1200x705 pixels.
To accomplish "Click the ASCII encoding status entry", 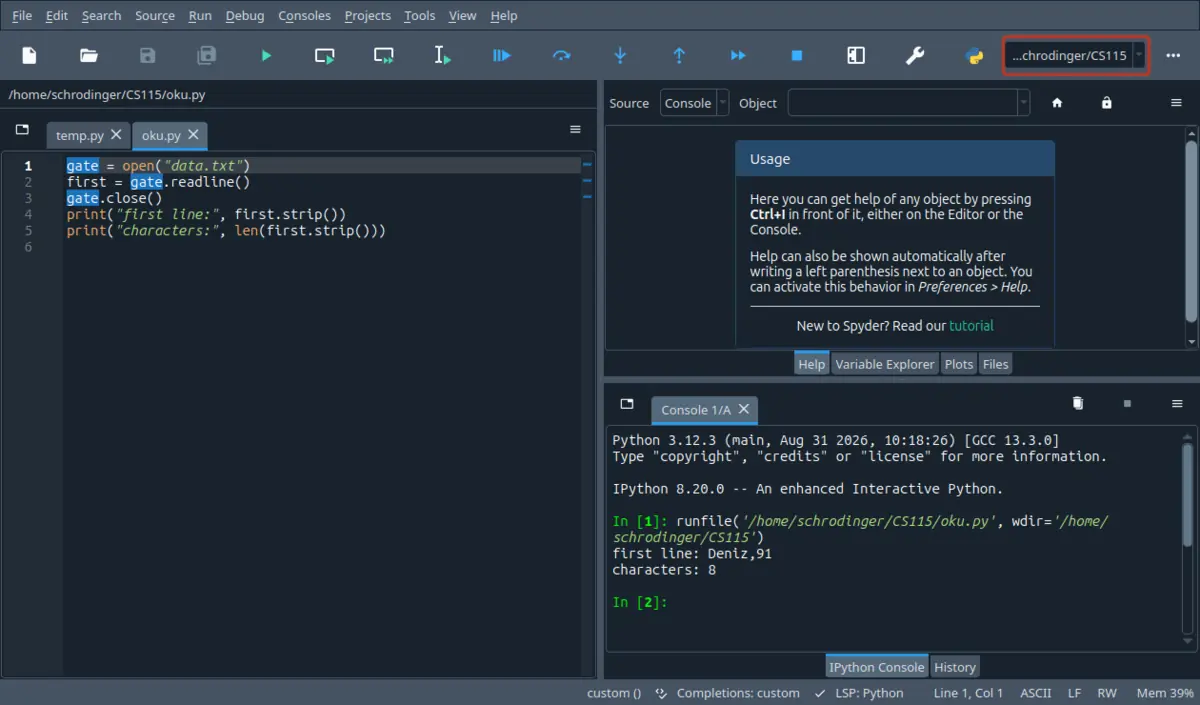I will pos(1036,693).
